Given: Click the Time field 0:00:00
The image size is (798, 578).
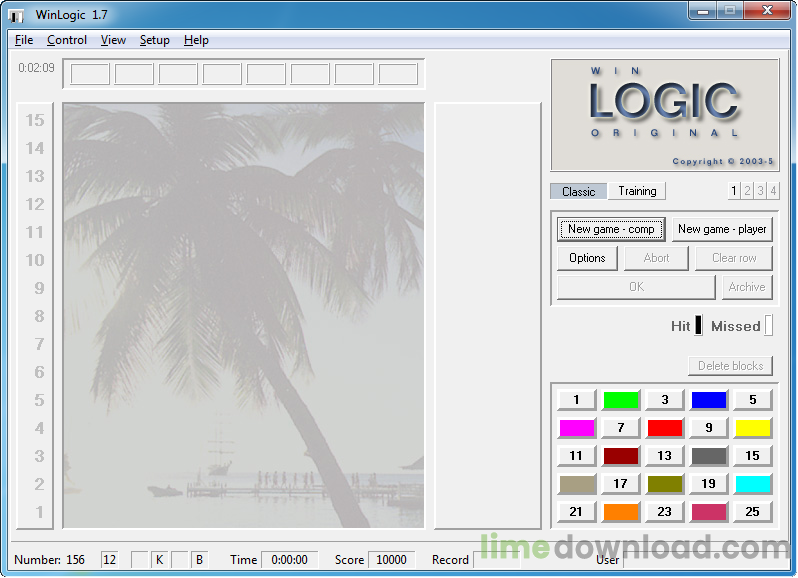Looking at the screenshot, I should 290,560.
